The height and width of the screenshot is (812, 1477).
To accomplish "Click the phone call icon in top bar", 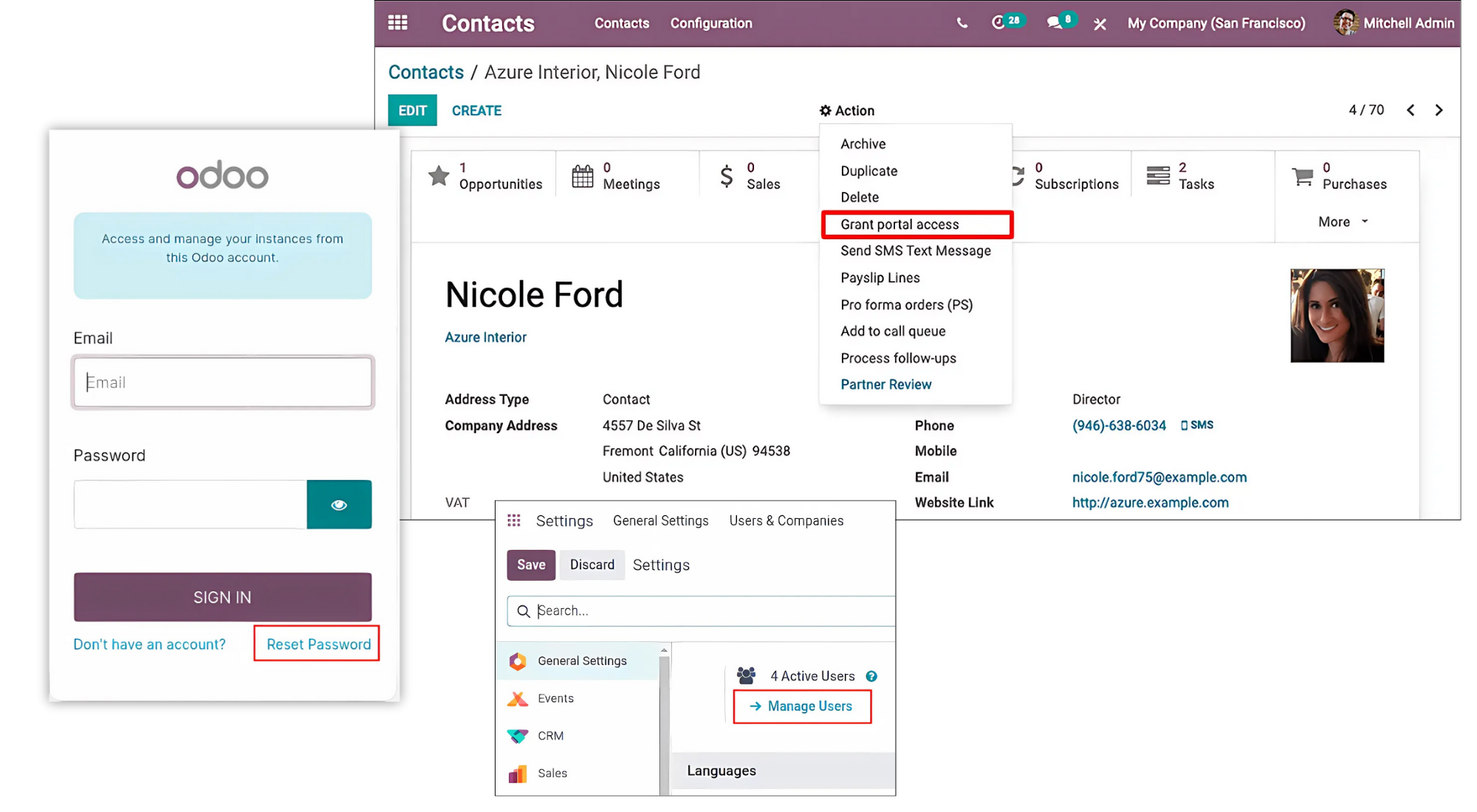I will click(x=962, y=23).
